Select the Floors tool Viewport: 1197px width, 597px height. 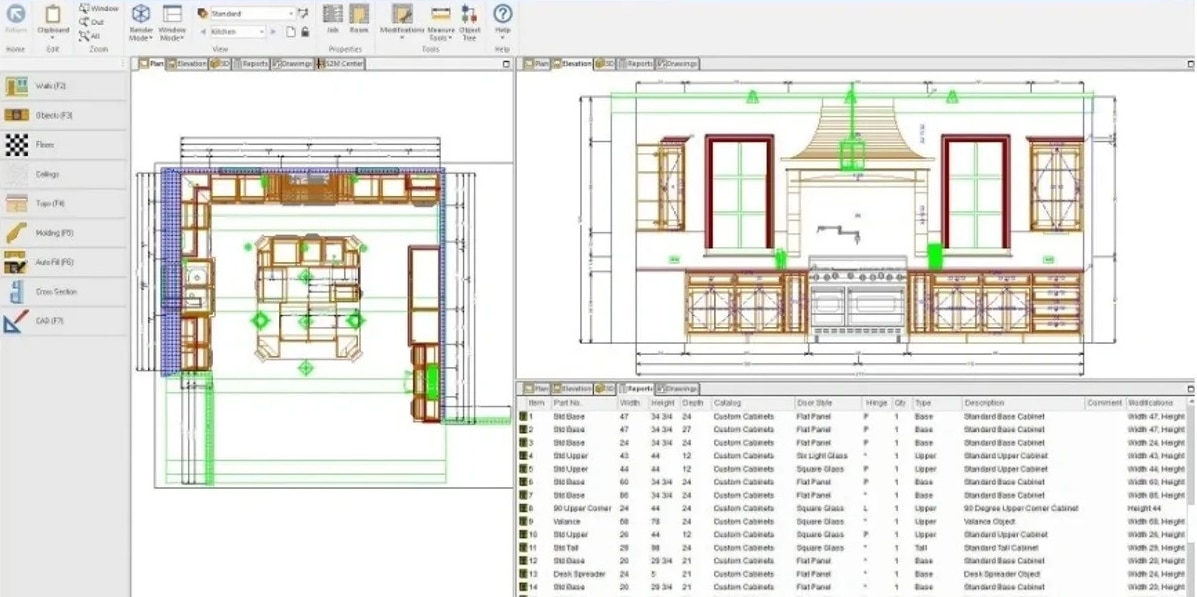(x=63, y=144)
